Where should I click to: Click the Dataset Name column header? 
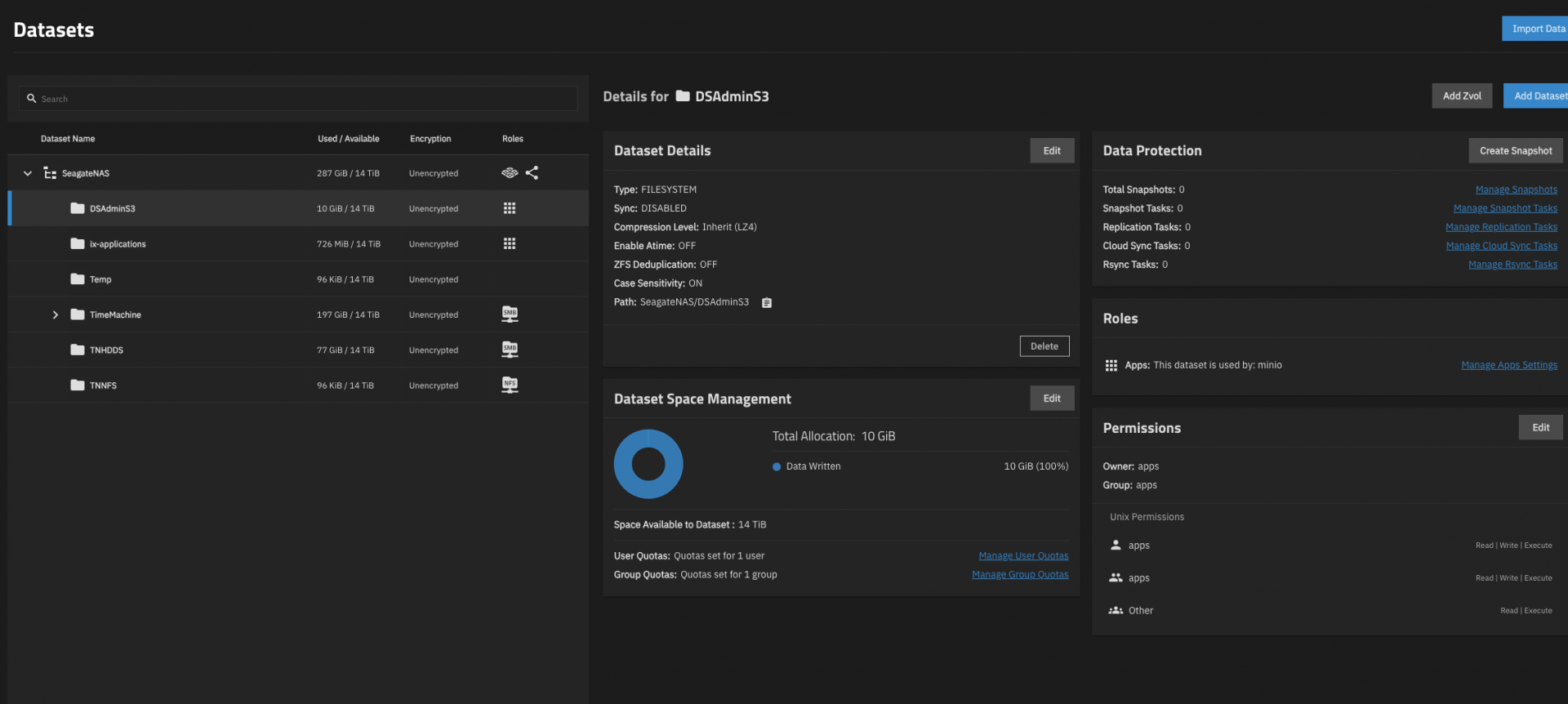click(x=68, y=139)
